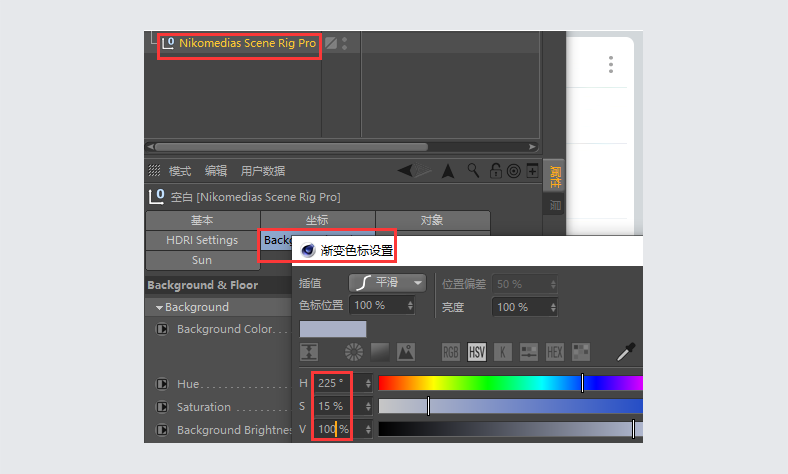Open the HDRI Settings tab
This screenshot has width=788, height=474.
point(203,240)
